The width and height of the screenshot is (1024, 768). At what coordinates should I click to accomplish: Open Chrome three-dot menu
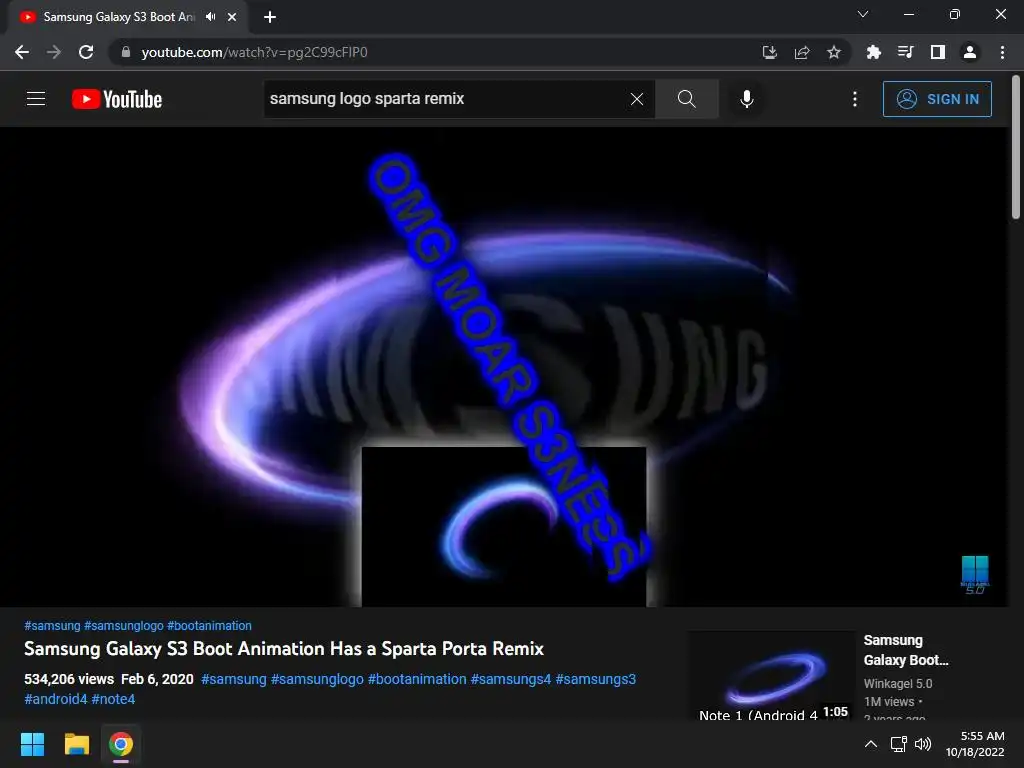[x=1002, y=52]
